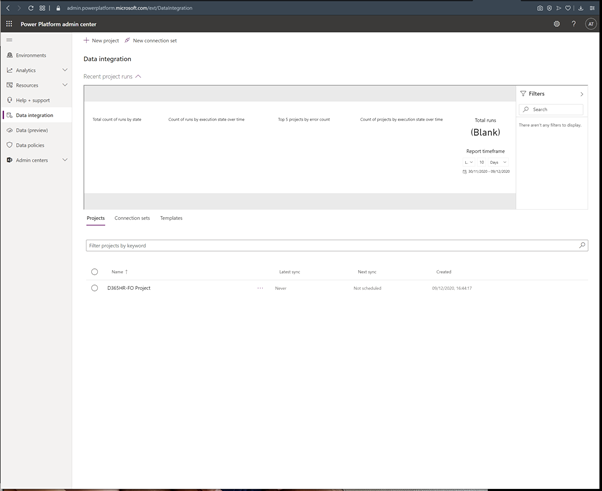
Task: Click the timeframe number field showing 10
Action: click(481, 162)
